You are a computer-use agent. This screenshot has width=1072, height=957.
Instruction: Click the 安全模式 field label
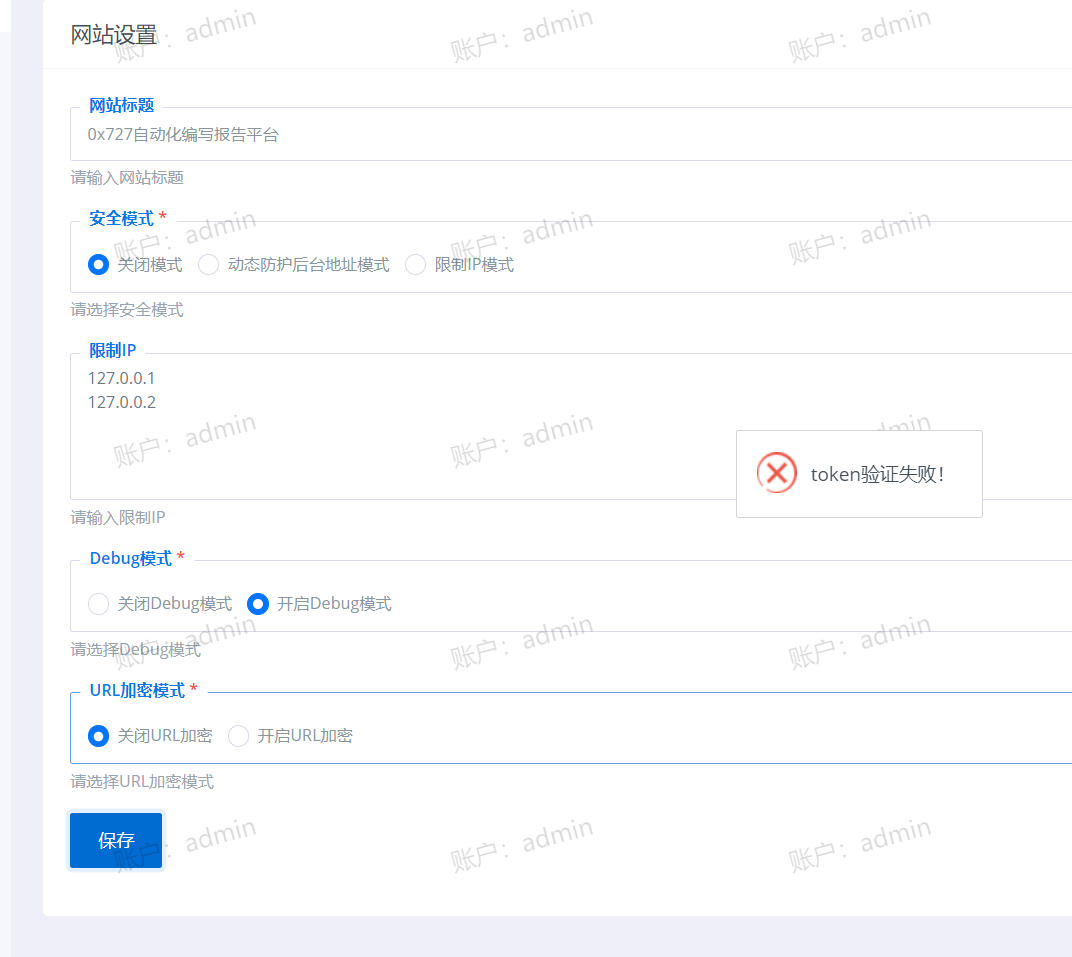click(x=119, y=218)
